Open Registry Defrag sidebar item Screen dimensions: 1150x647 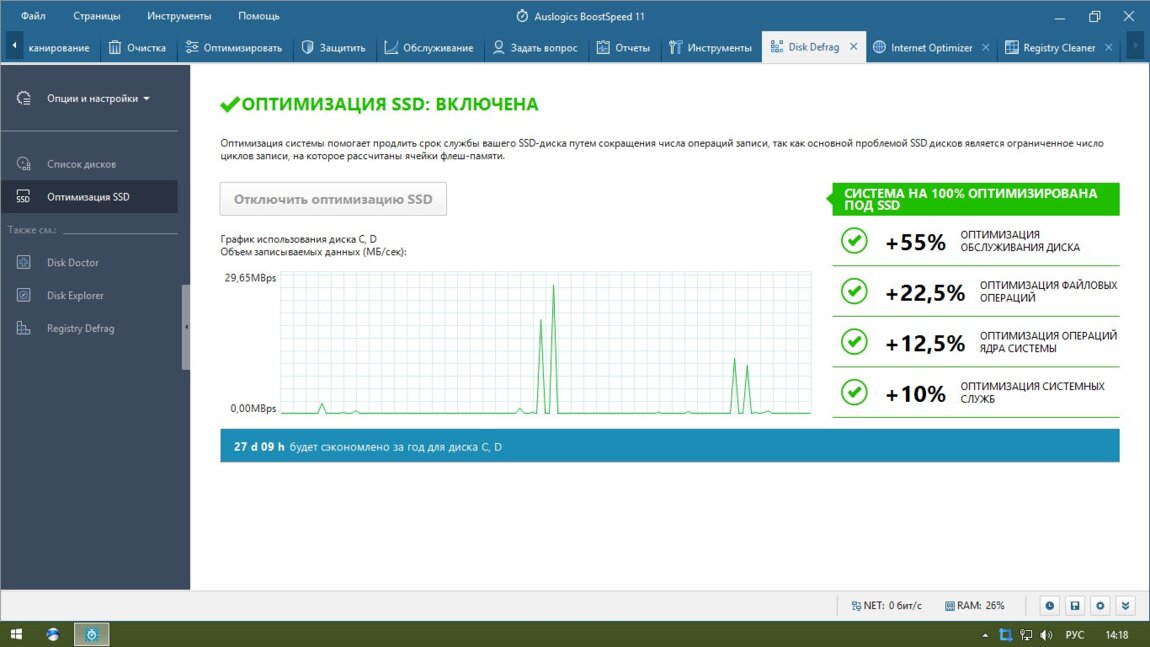pos(80,329)
